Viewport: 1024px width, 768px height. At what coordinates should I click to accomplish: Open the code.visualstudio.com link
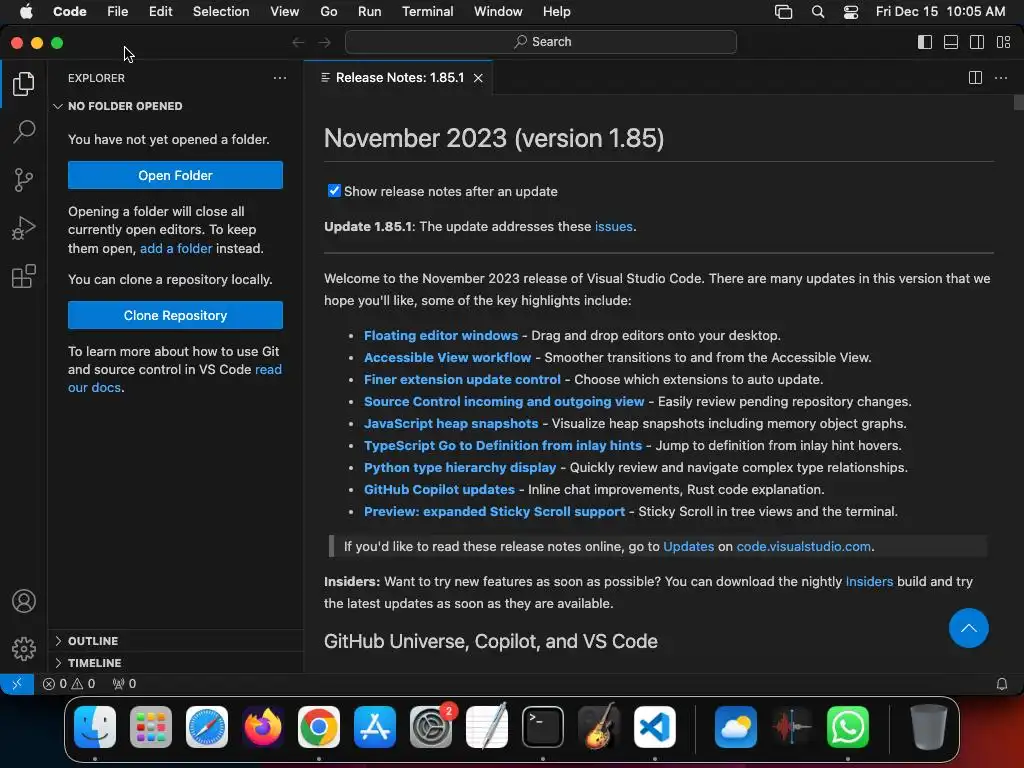tap(803, 547)
